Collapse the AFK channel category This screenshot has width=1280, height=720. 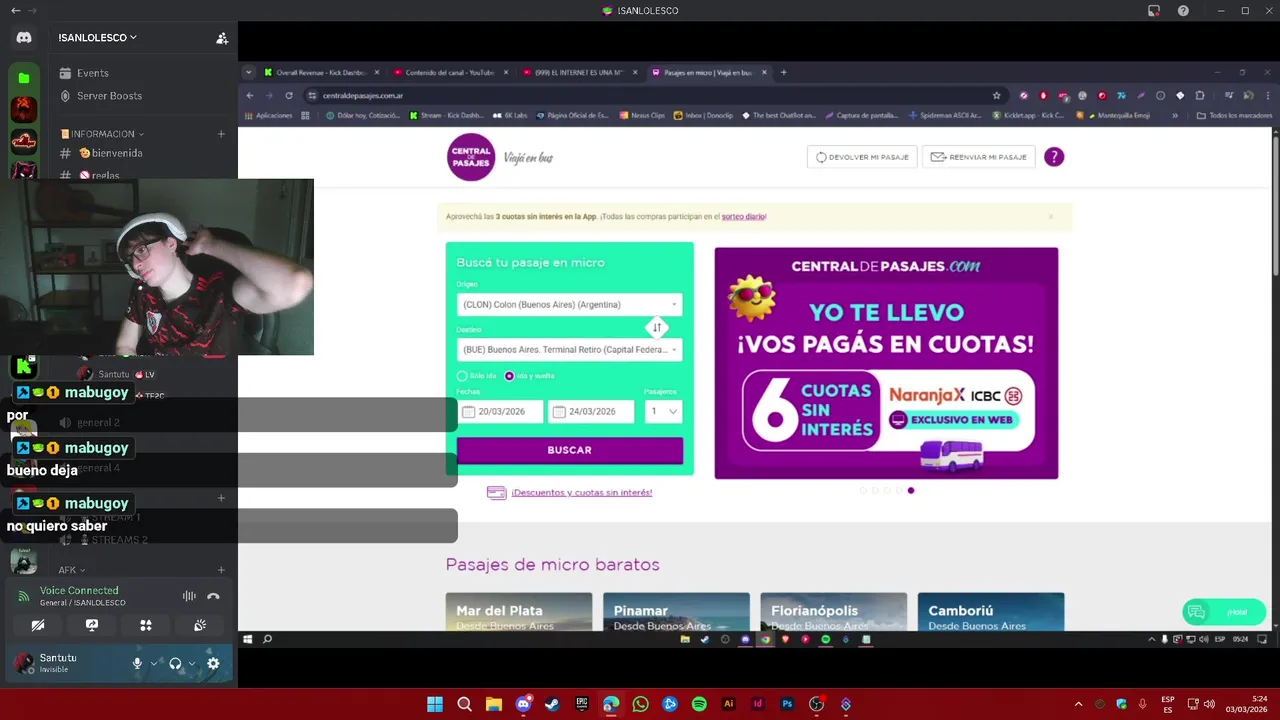pyautogui.click(x=70, y=570)
